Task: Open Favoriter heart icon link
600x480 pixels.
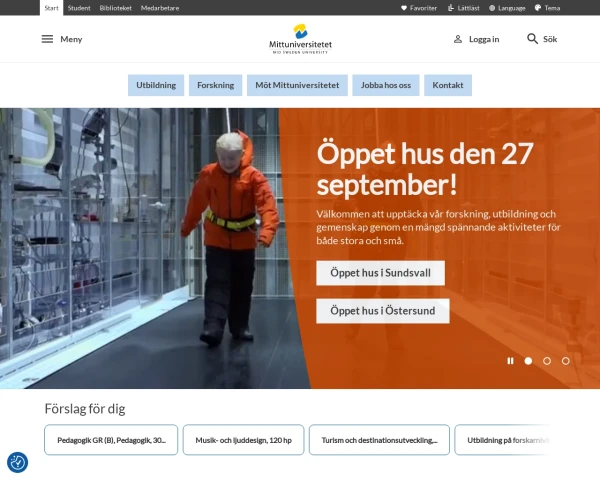Action: (404, 8)
